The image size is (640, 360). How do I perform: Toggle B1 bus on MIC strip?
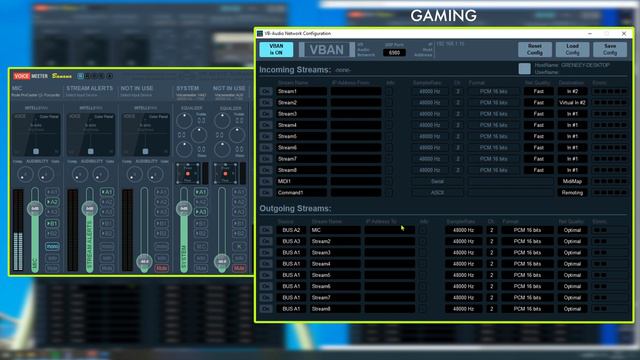pyautogui.click(x=52, y=224)
